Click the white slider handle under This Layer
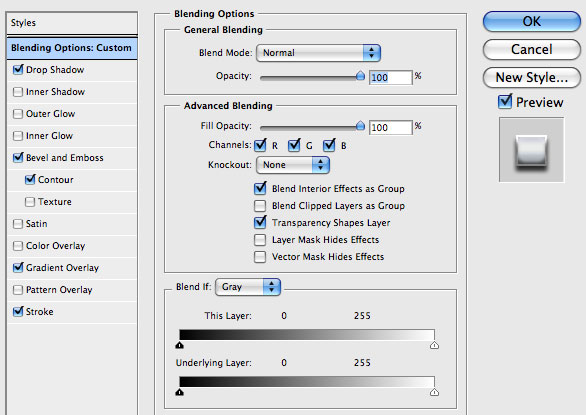 [434, 345]
